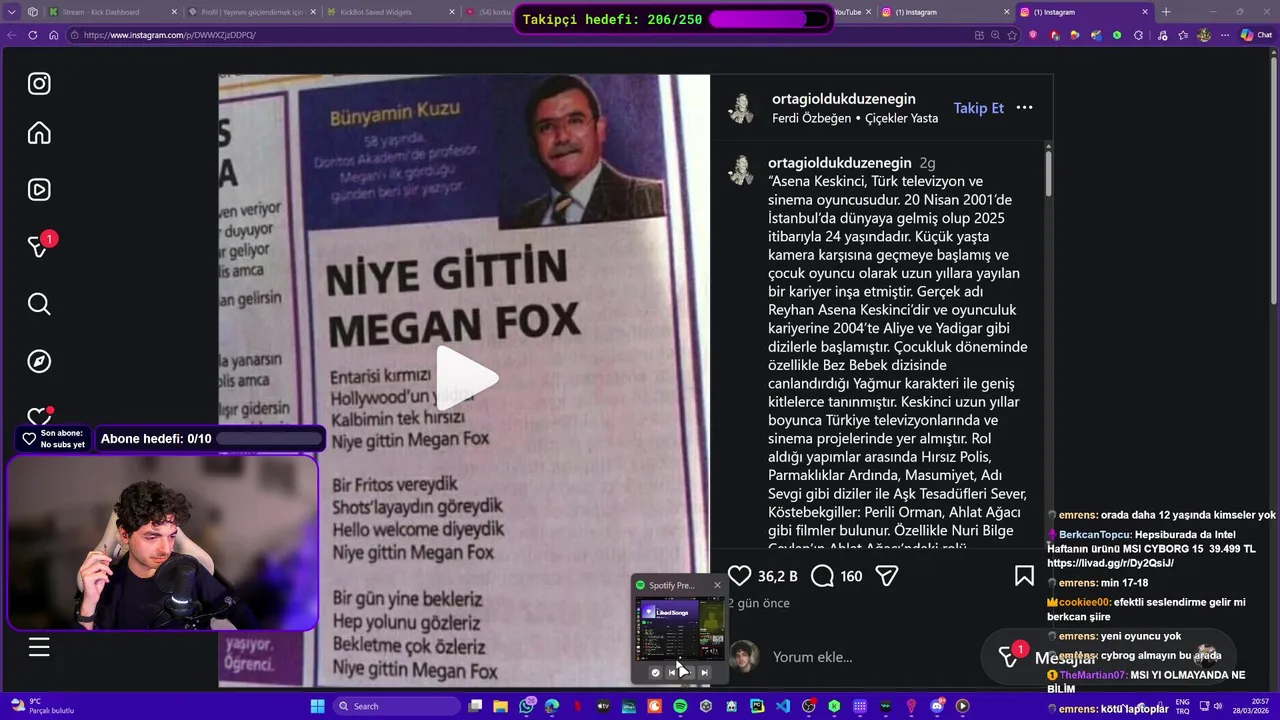Open a new browser tab
This screenshot has width=1280, height=720.
point(1166,12)
